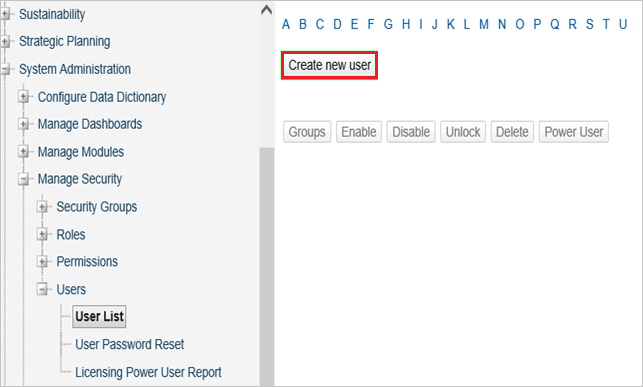Viewport: 643px width, 387px height.
Task: Select Roles label in tree
Action: point(71,234)
